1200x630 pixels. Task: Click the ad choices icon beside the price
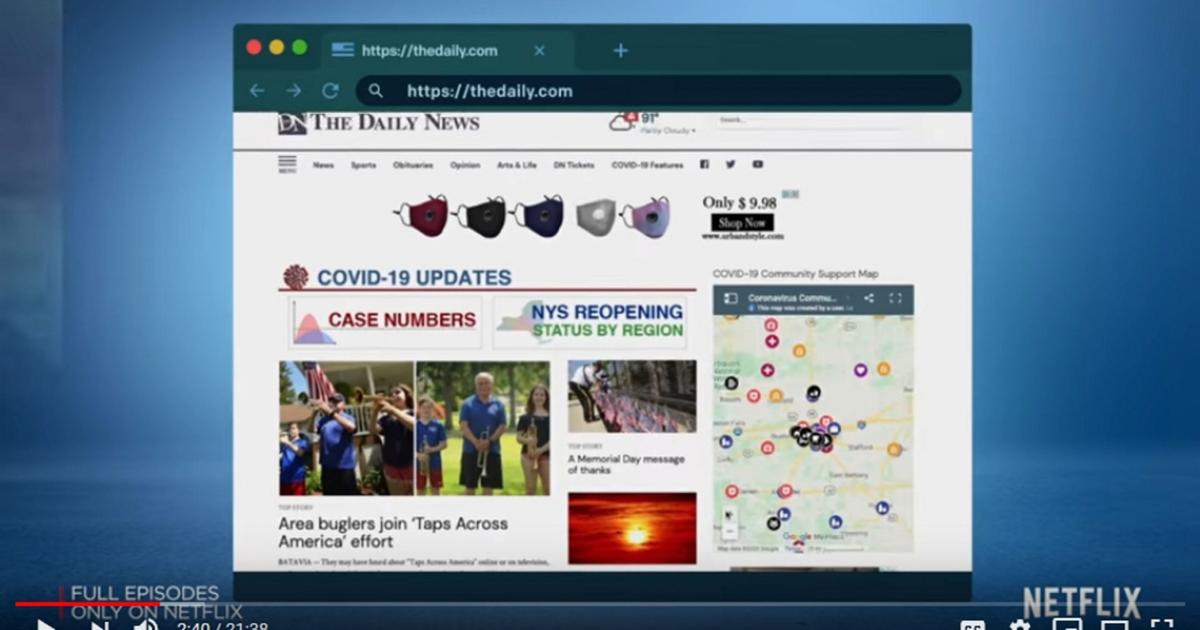point(790,194)
